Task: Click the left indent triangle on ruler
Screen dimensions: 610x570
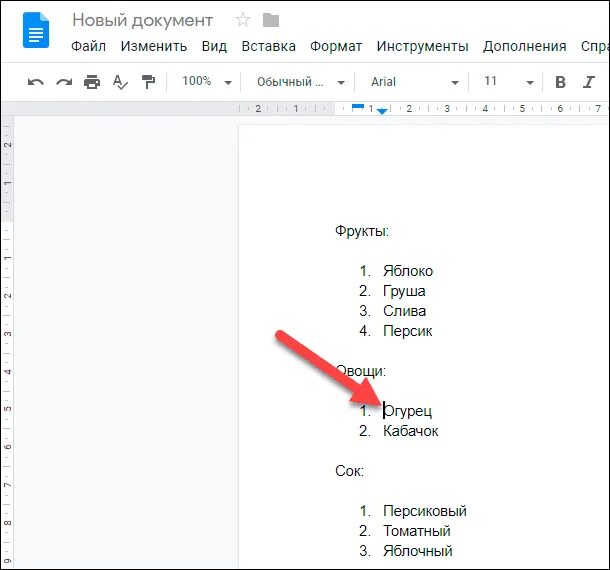Action: (382, 112)
